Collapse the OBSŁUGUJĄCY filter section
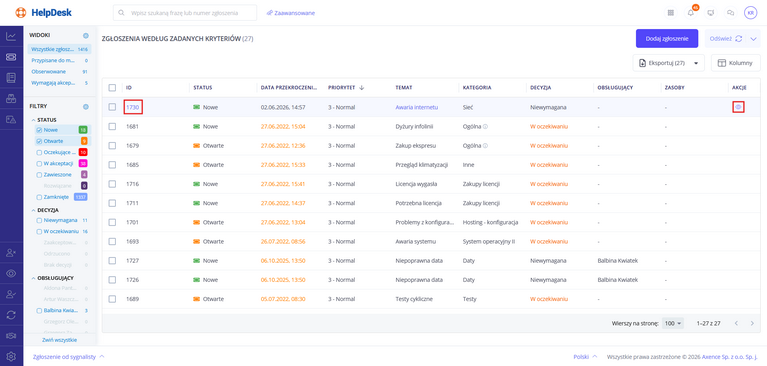 tap(33, 278)
